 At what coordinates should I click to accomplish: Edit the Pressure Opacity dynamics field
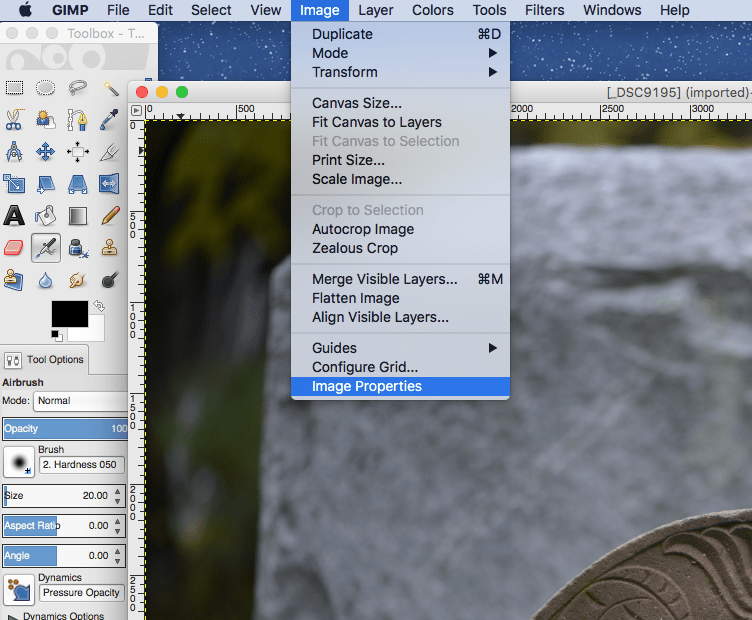click(82, 593)
